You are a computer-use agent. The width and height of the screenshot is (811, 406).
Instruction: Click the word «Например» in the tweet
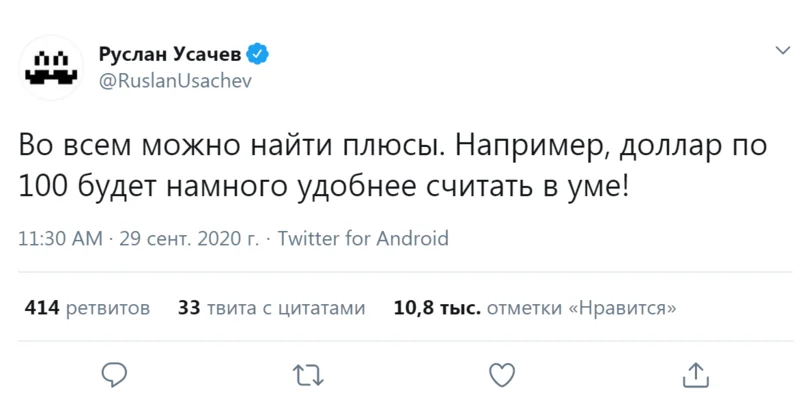pyautogui.click(x=528, y=146)
